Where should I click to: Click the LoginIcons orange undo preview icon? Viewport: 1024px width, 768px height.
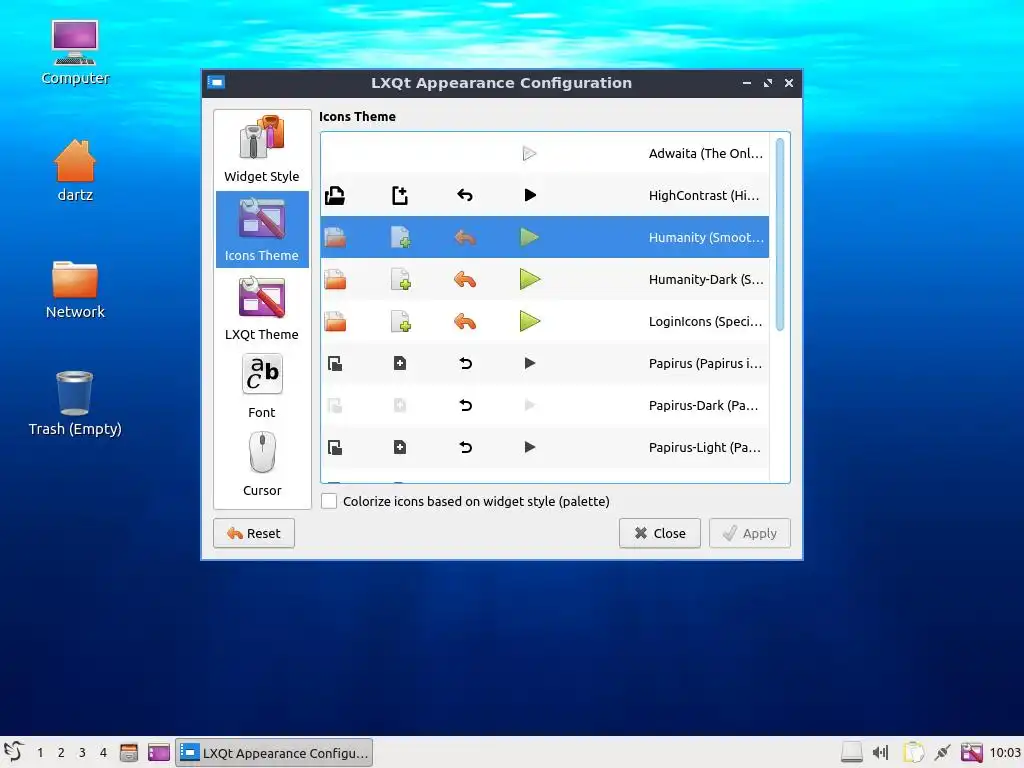click(x=465, y=321)
